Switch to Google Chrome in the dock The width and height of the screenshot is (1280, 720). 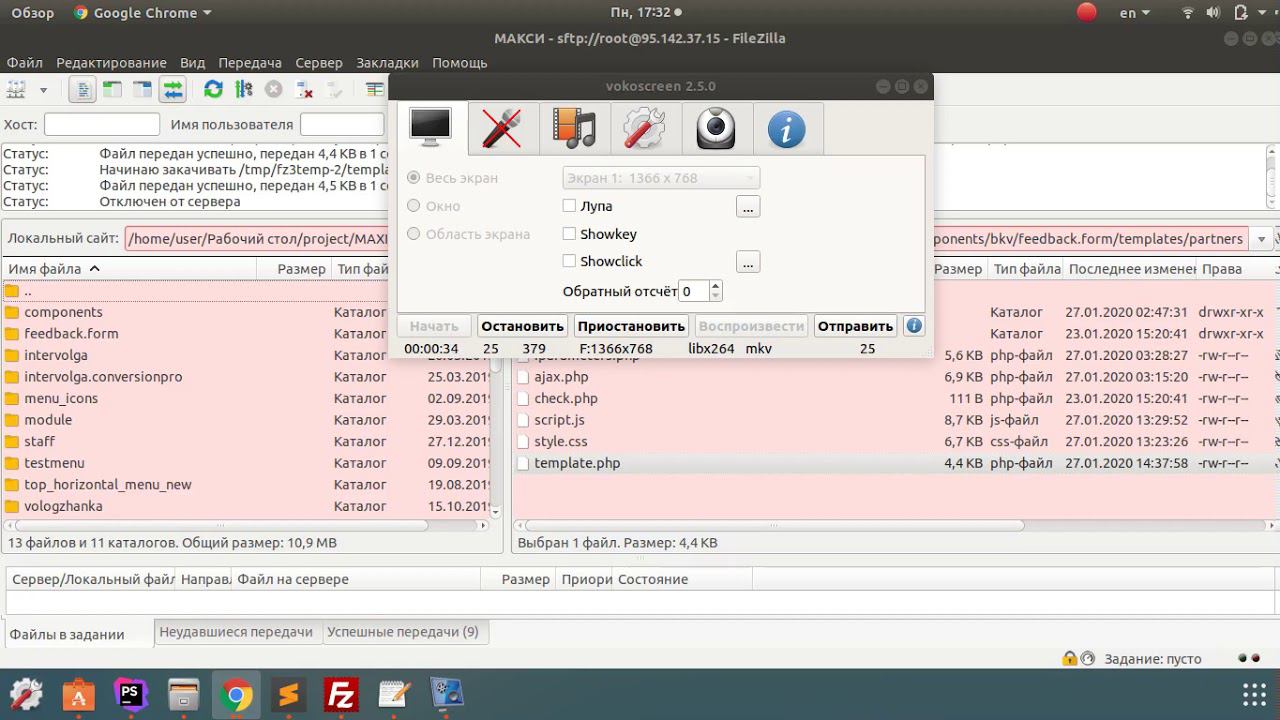(236, 694)
